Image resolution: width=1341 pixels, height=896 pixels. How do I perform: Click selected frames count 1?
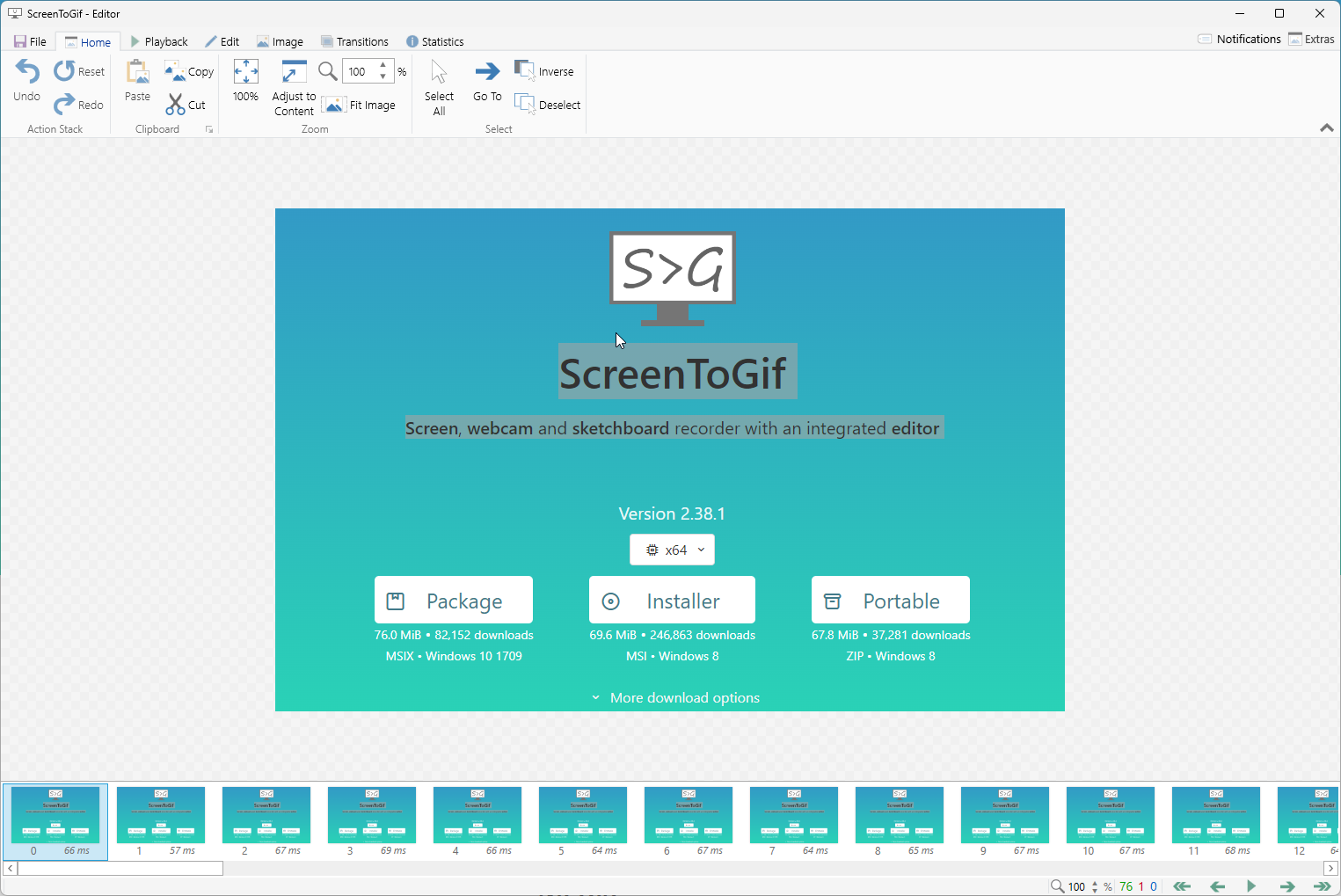[x=1141, y=886]
